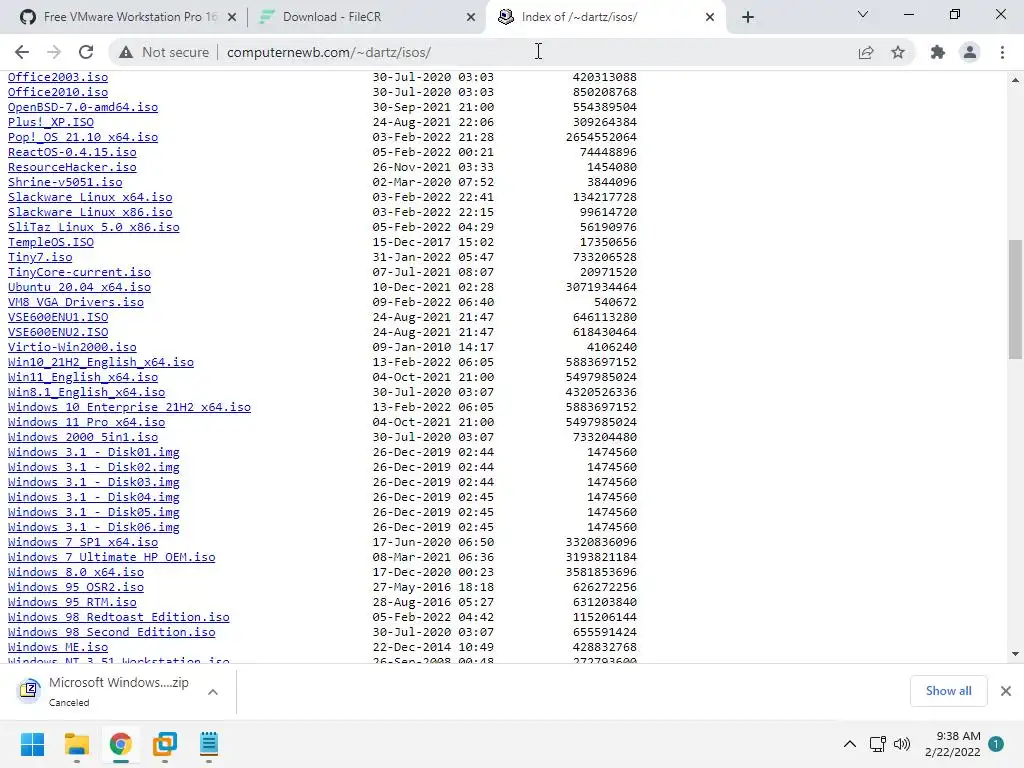Click the Virtio-Win2000.iso link
1024x768 pixels.
click(72, 347)
